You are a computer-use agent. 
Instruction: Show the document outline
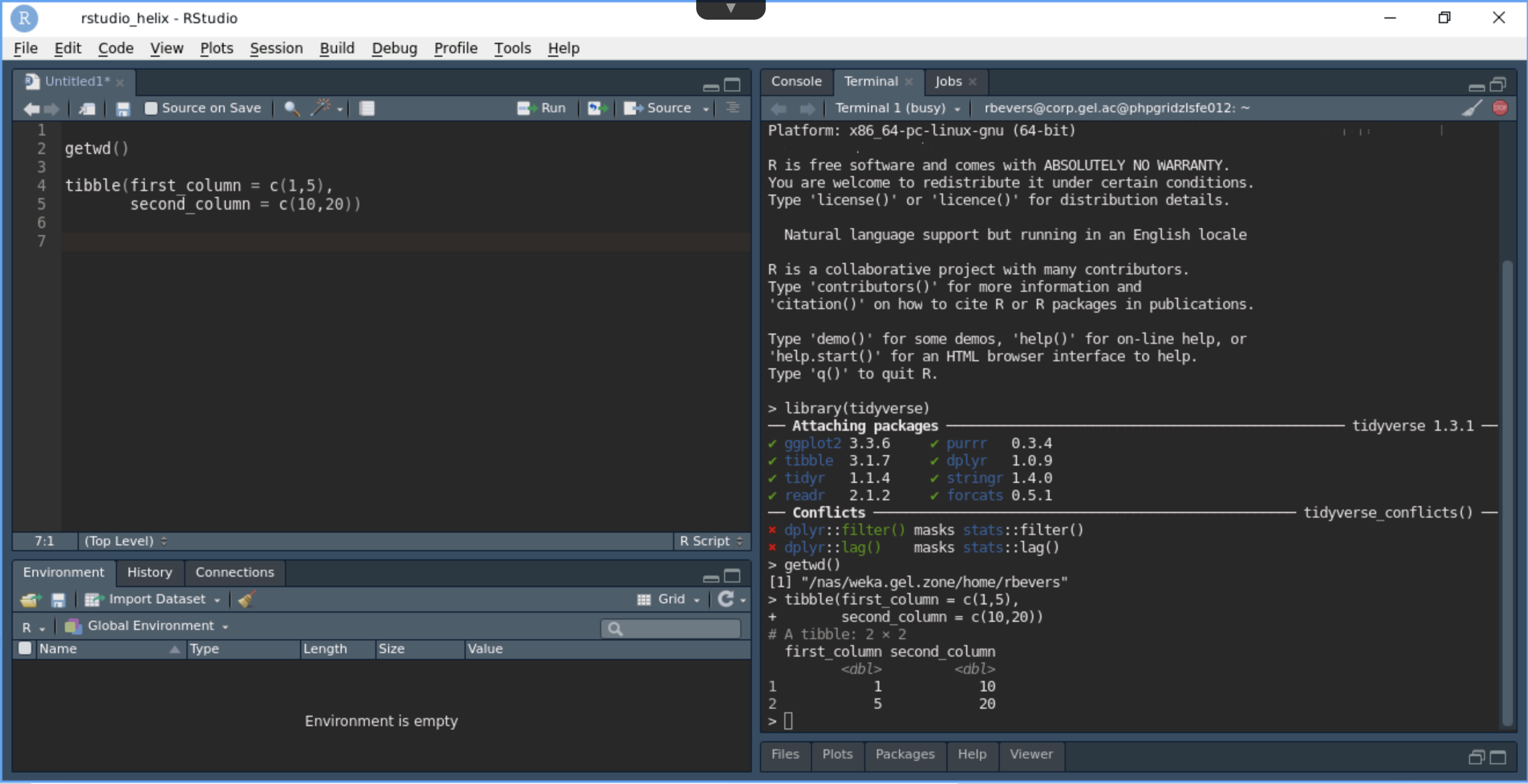[x=733, y=108]
